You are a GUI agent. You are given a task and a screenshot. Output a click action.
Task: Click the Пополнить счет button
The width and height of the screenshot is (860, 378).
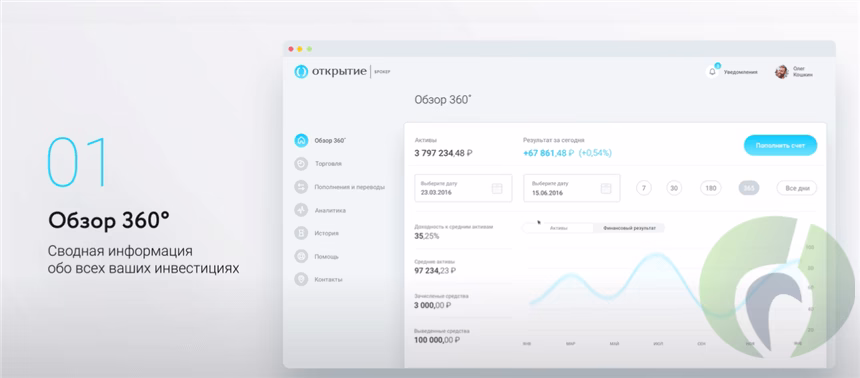click(780, 145)
